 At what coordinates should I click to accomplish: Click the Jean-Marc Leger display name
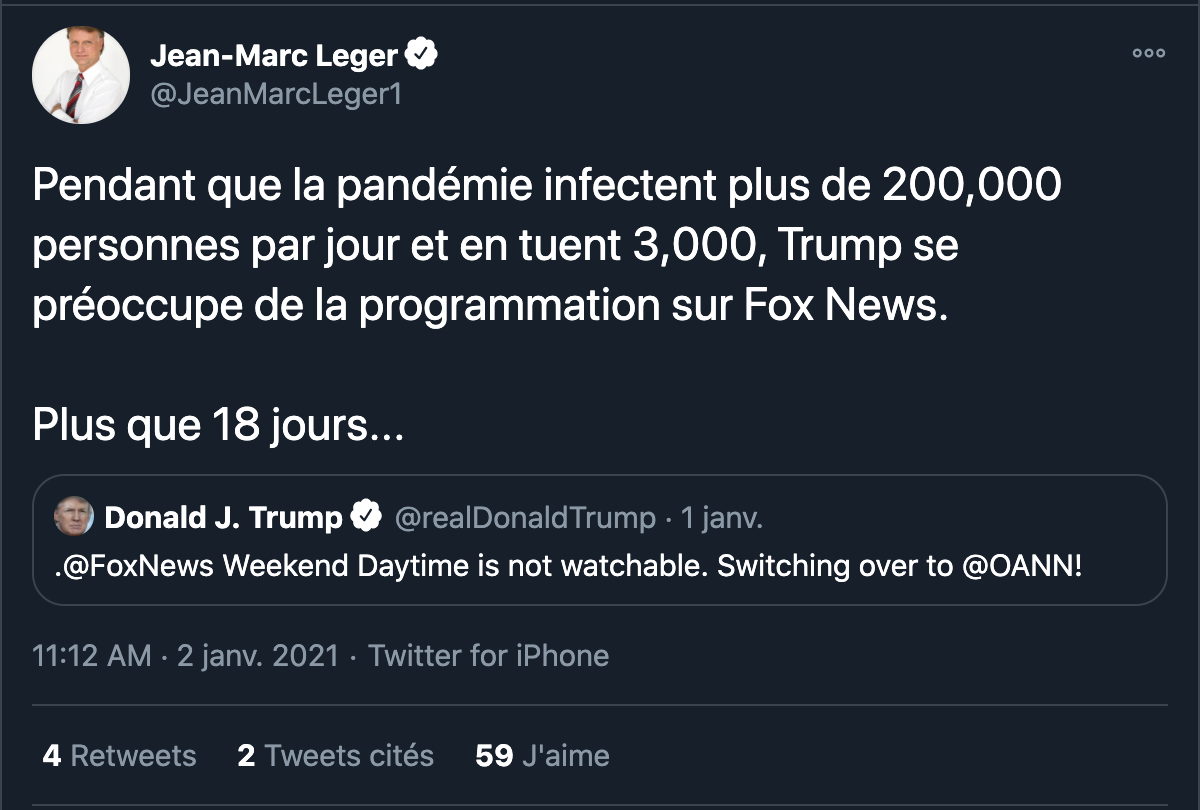click(274, 56)
